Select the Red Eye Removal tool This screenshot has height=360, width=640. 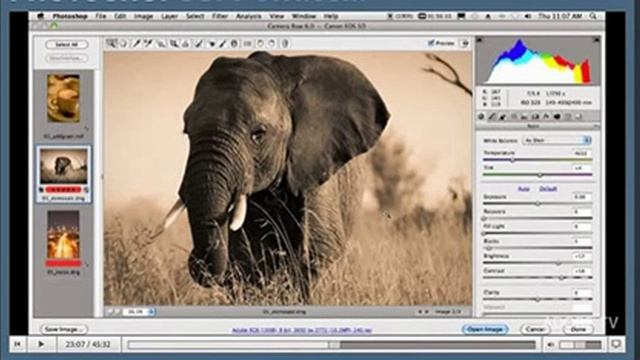pos(211,43)
